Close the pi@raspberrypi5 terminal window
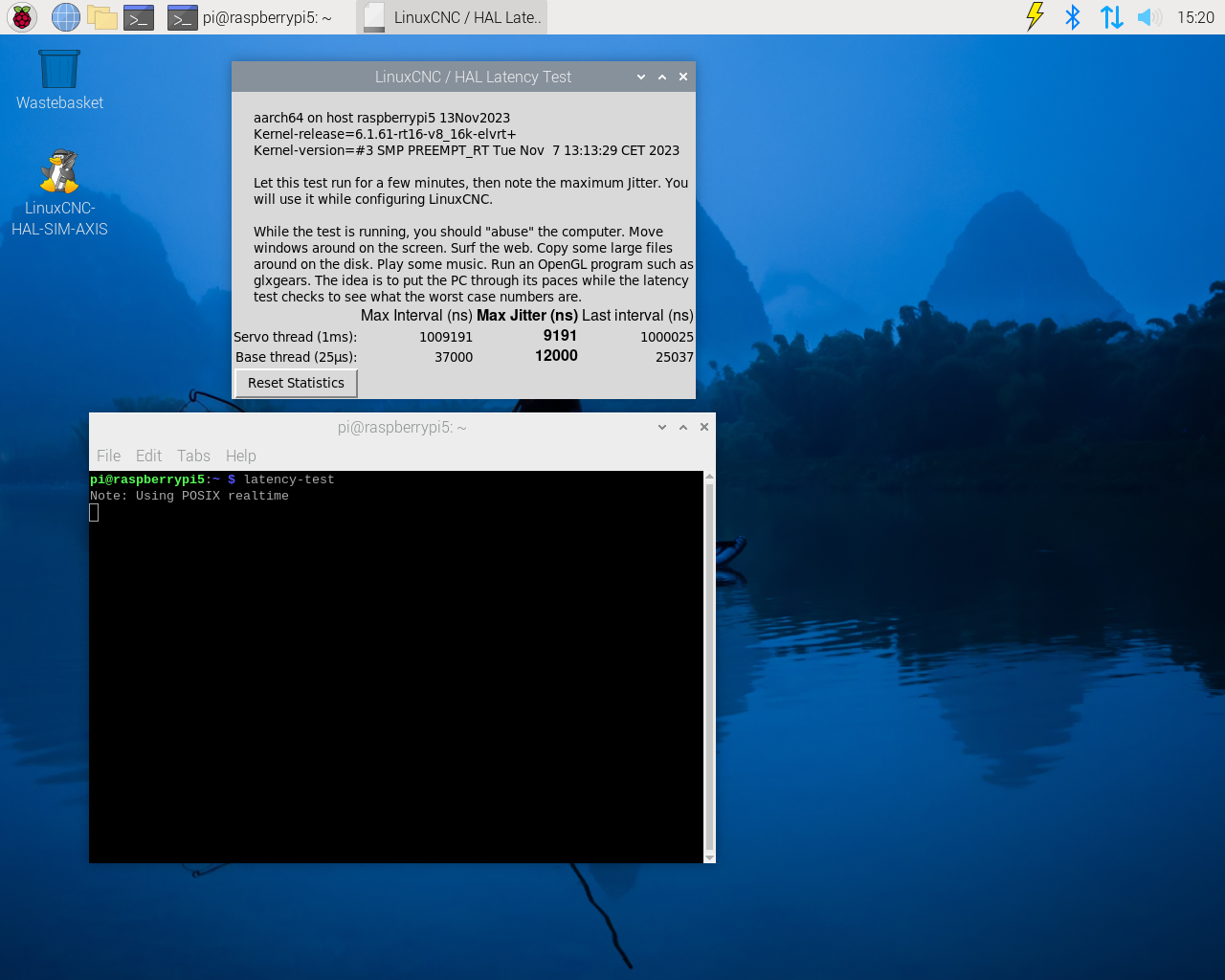 [704, 427]
